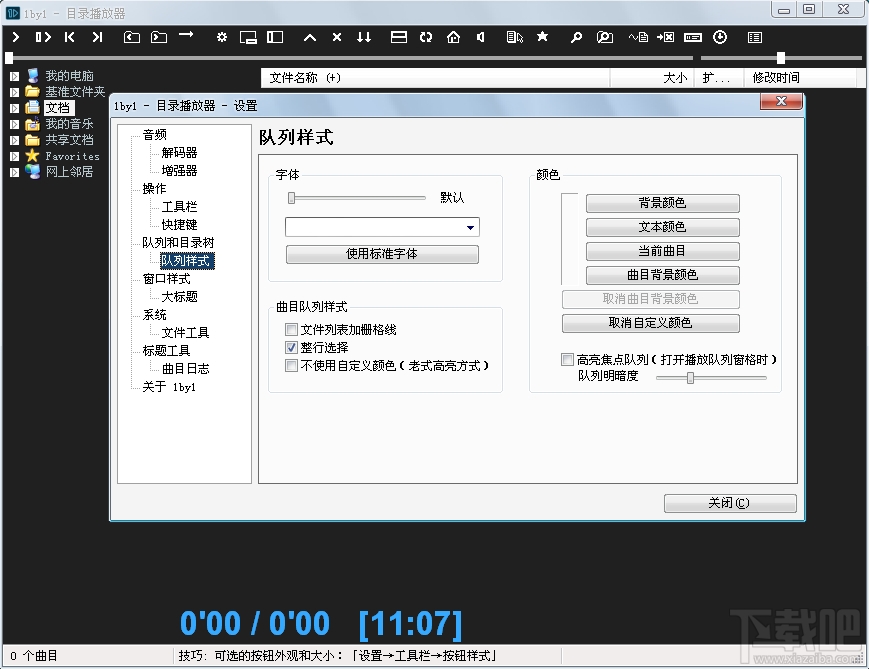The image size is (869, 669).
Task: Click the next track toolbar icon
Action: 96,37
